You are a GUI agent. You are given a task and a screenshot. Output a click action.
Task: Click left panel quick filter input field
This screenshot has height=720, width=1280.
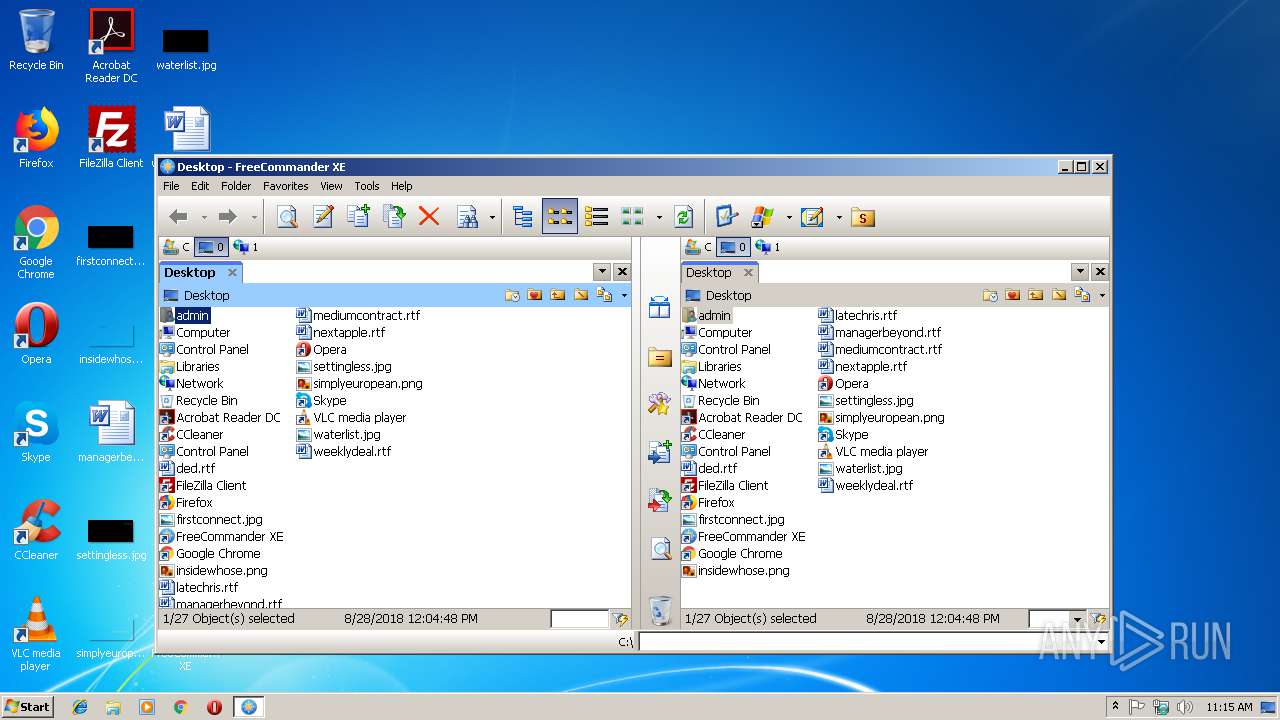point(579,619)
